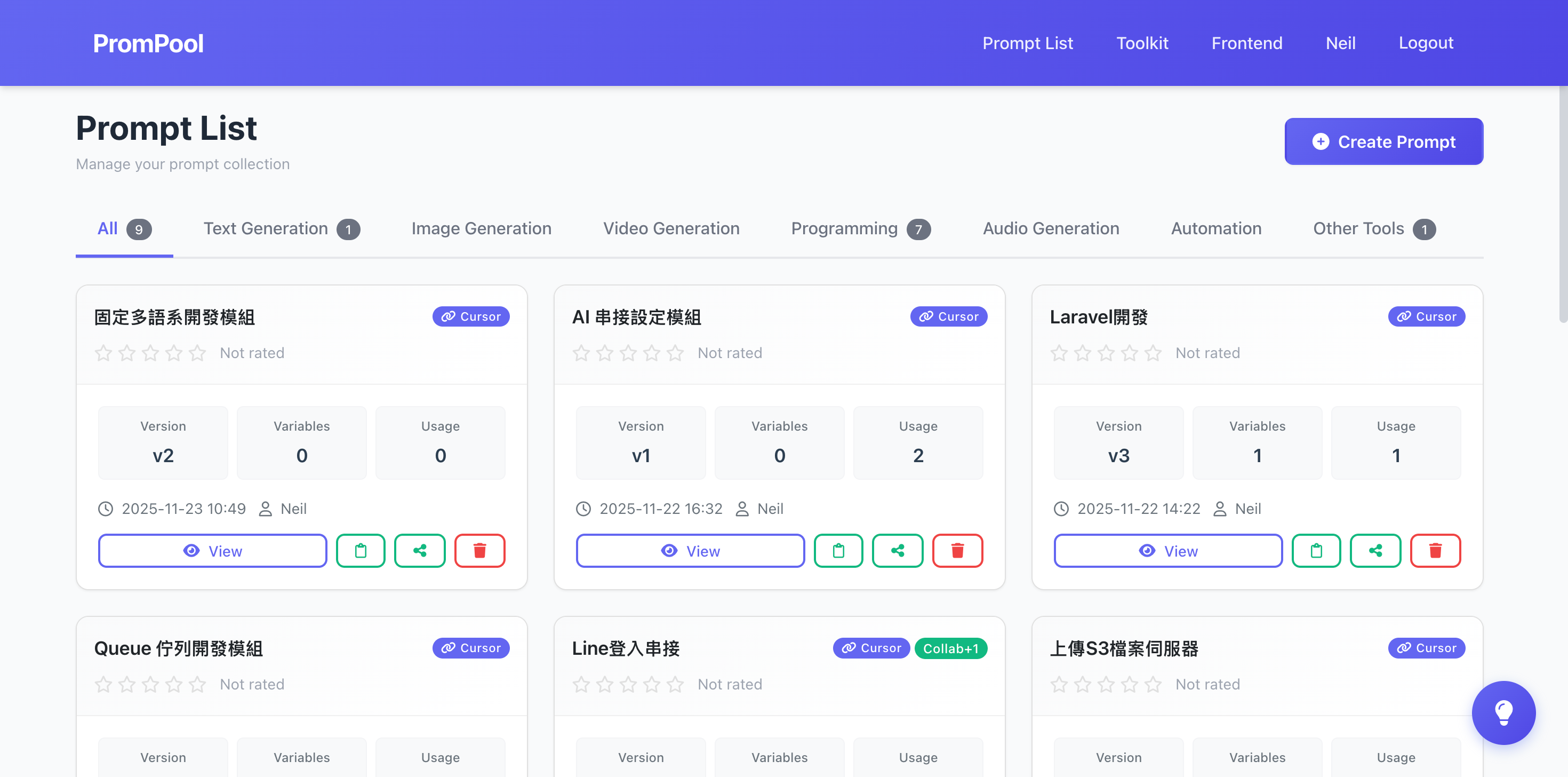This screenshot has height=777, width=1568.
Task: Delete the AI 串接設定模組 prompt
Action: coord(957,551)
